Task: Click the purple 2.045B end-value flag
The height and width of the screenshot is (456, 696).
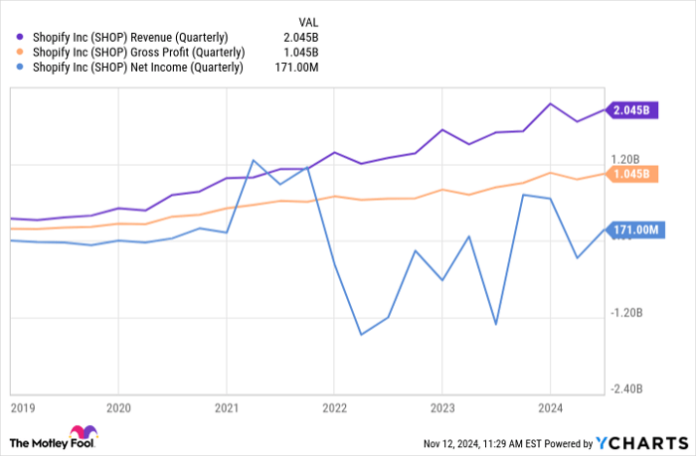Action: point(631,111)
